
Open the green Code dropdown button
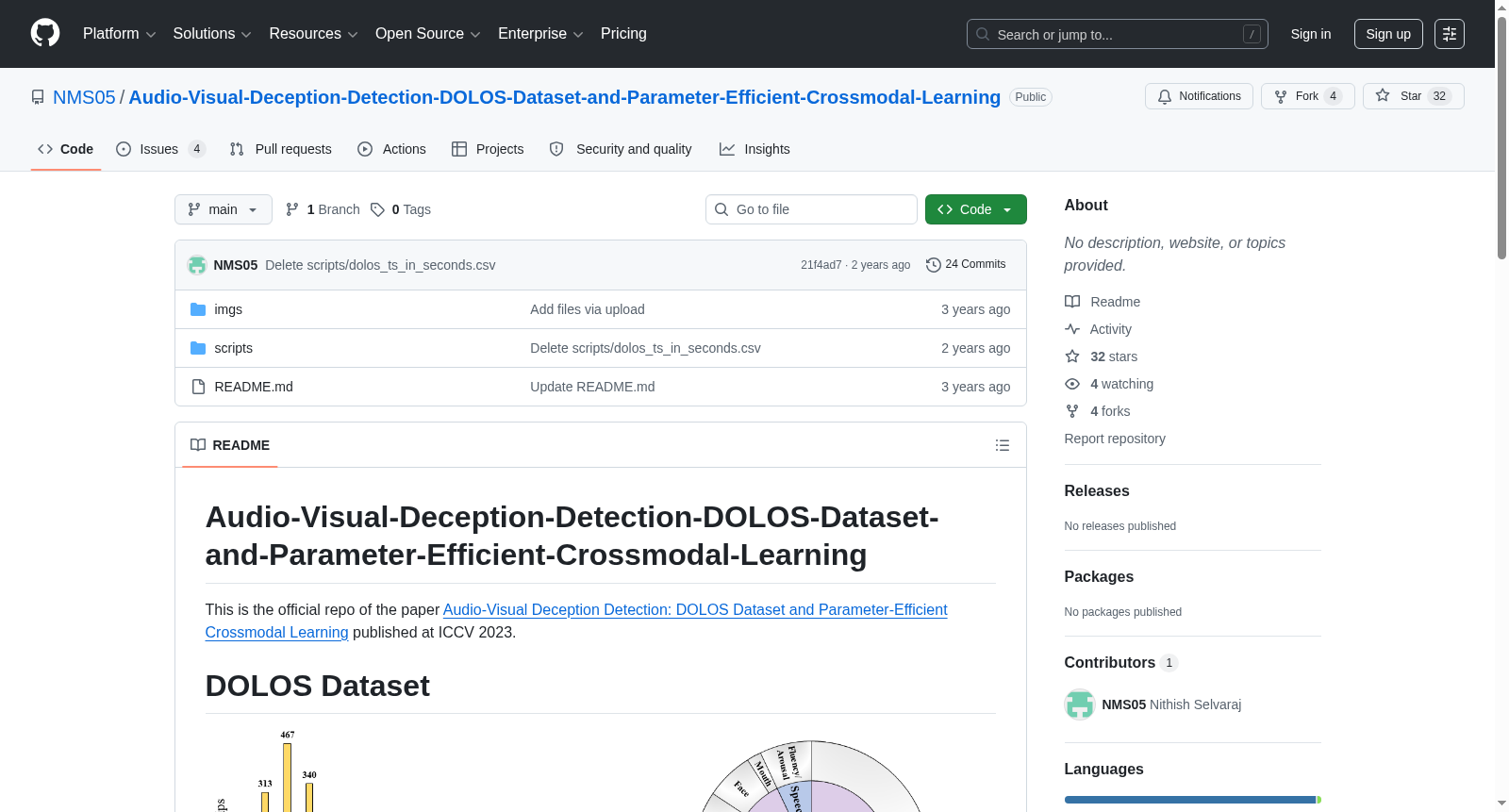pos(976,209)
